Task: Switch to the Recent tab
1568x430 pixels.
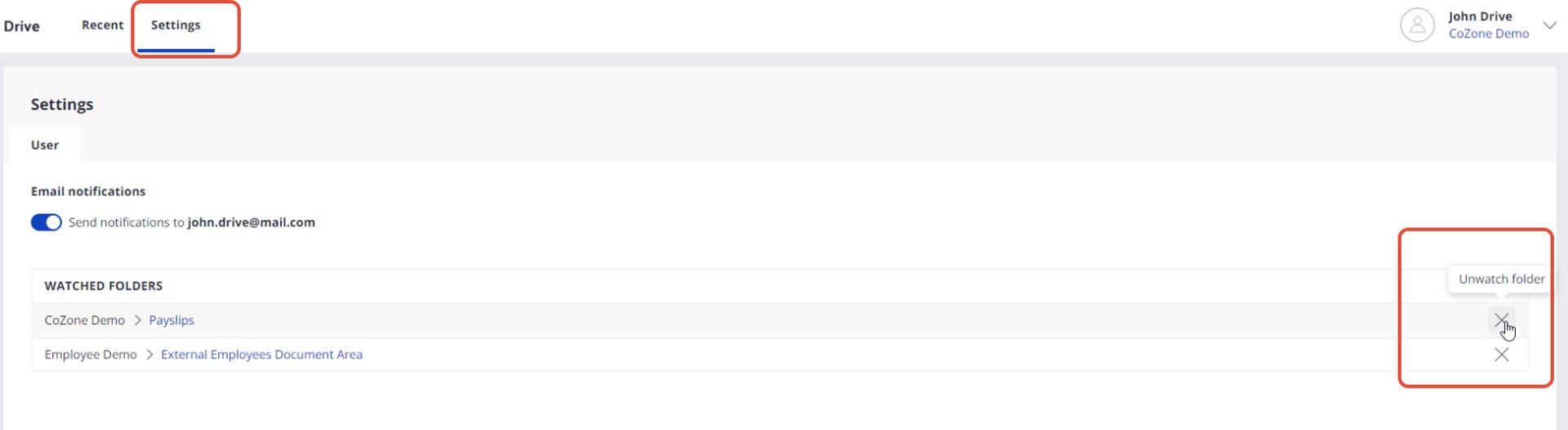Action: [x=102, y=25]
